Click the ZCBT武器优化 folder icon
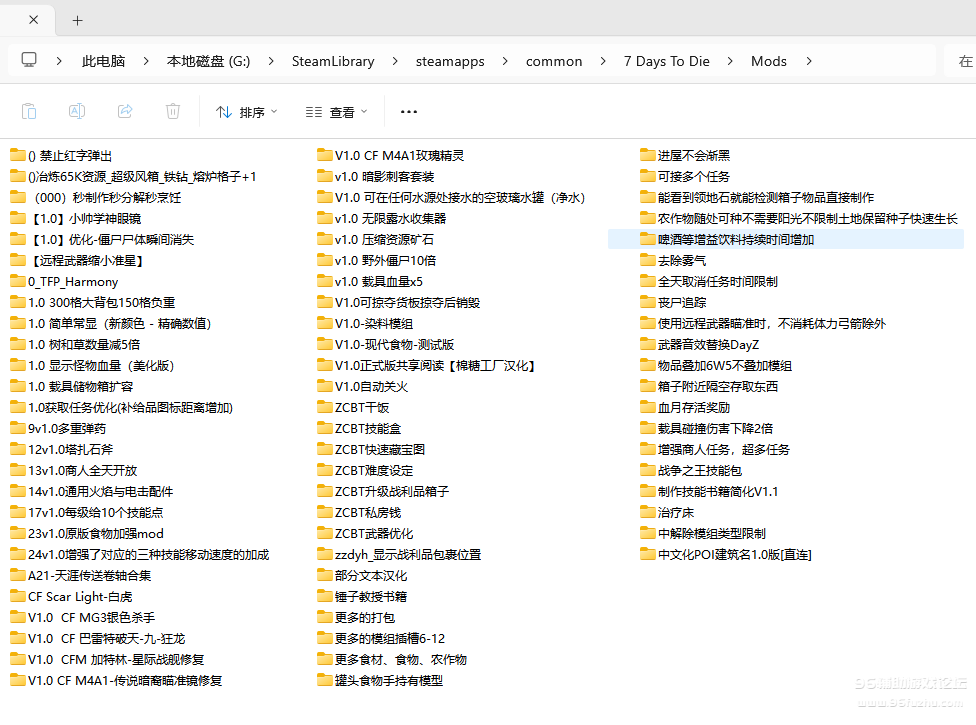The image size is (976, 725). click(325, 533)
